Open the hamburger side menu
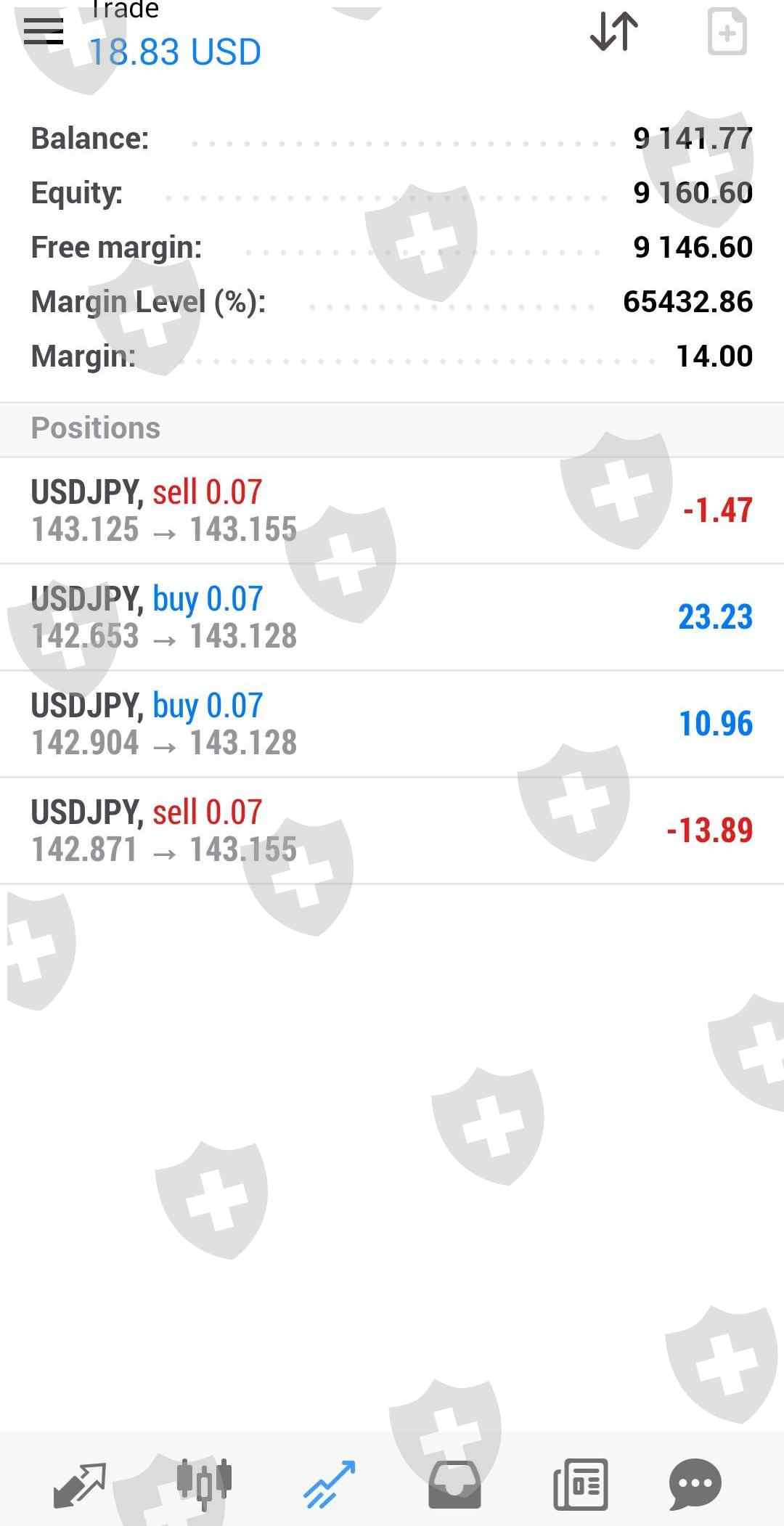The image size is (784, 1526). [44, 30]
